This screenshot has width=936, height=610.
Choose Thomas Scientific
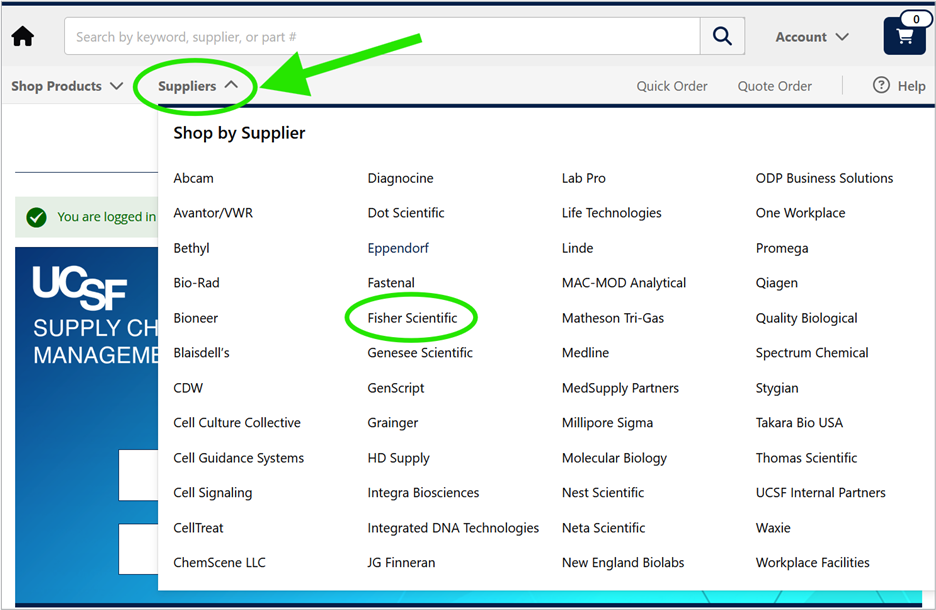tap(806, 457)
